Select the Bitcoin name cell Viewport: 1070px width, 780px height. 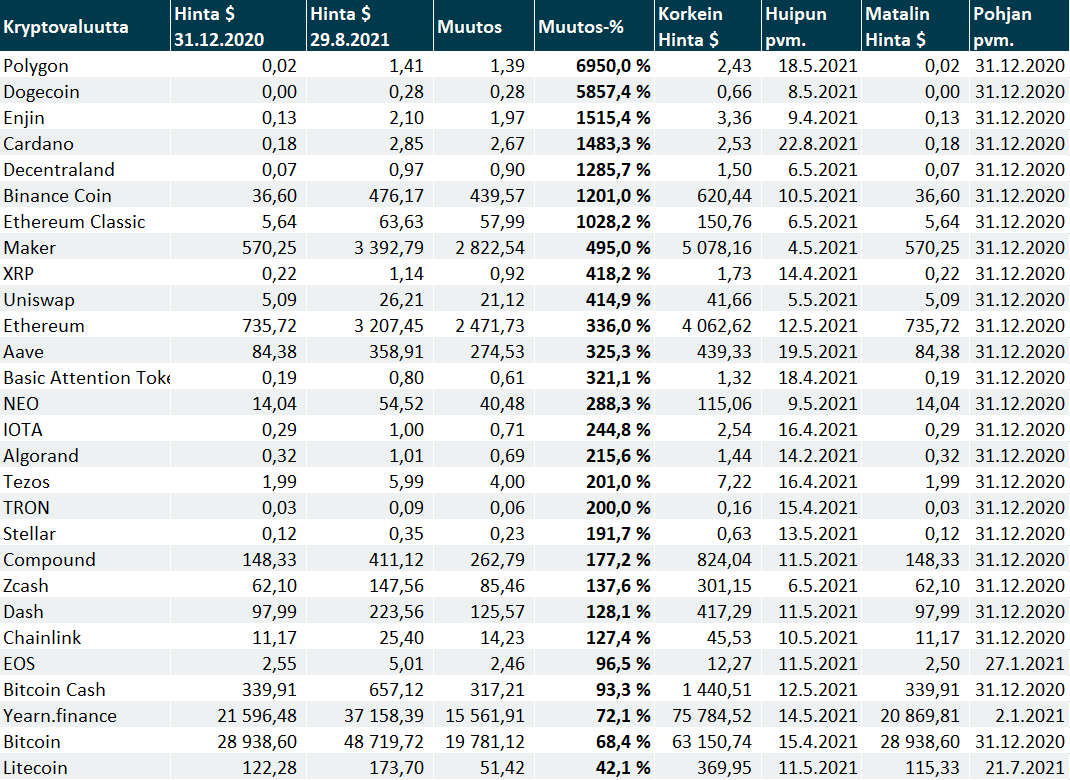tap(32, 742)
